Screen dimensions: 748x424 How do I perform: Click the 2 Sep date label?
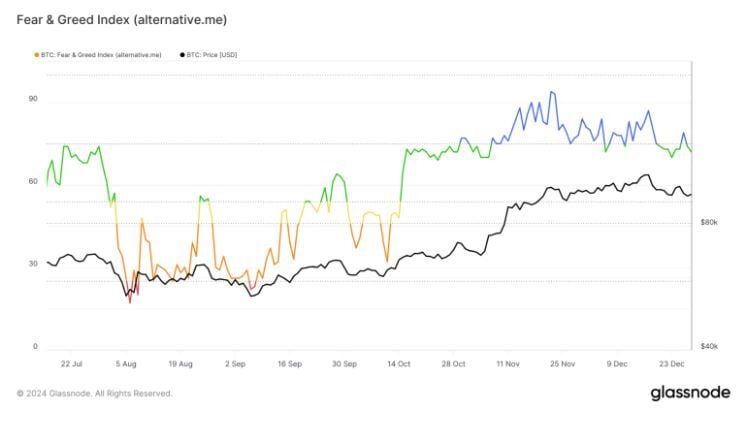point(236,365)
